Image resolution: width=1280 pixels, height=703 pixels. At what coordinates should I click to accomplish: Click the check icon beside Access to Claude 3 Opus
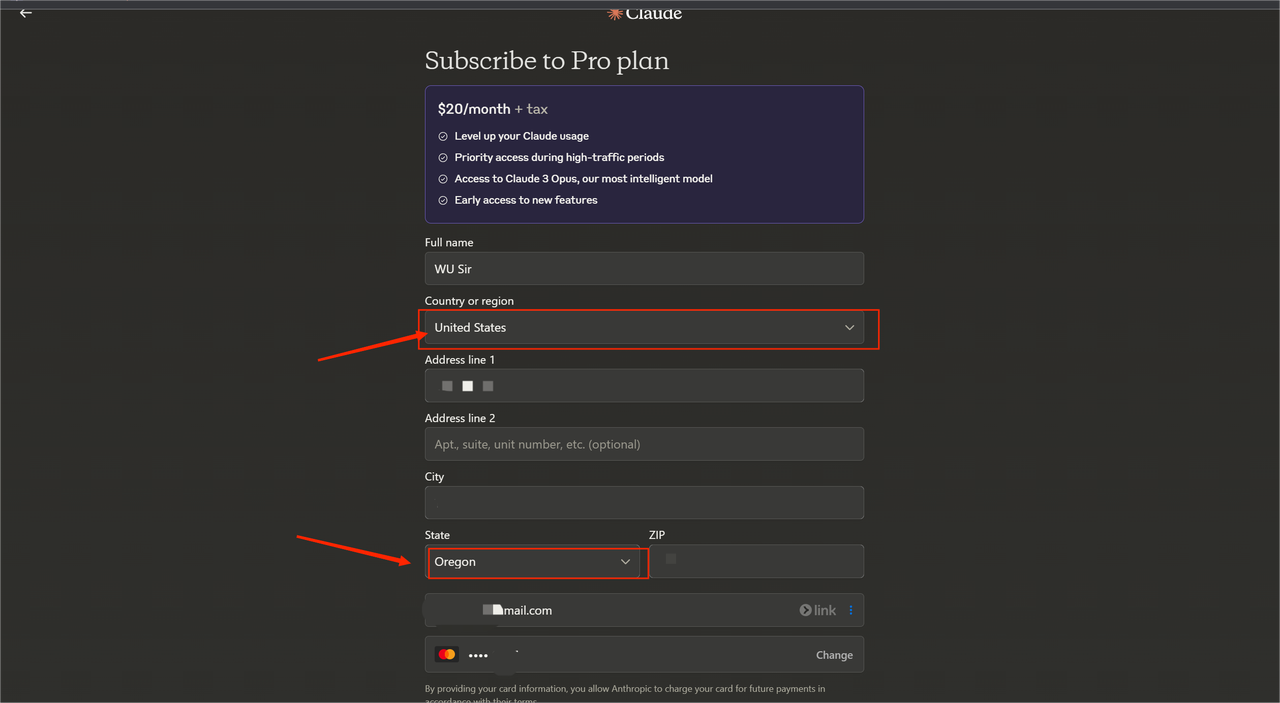443,179
